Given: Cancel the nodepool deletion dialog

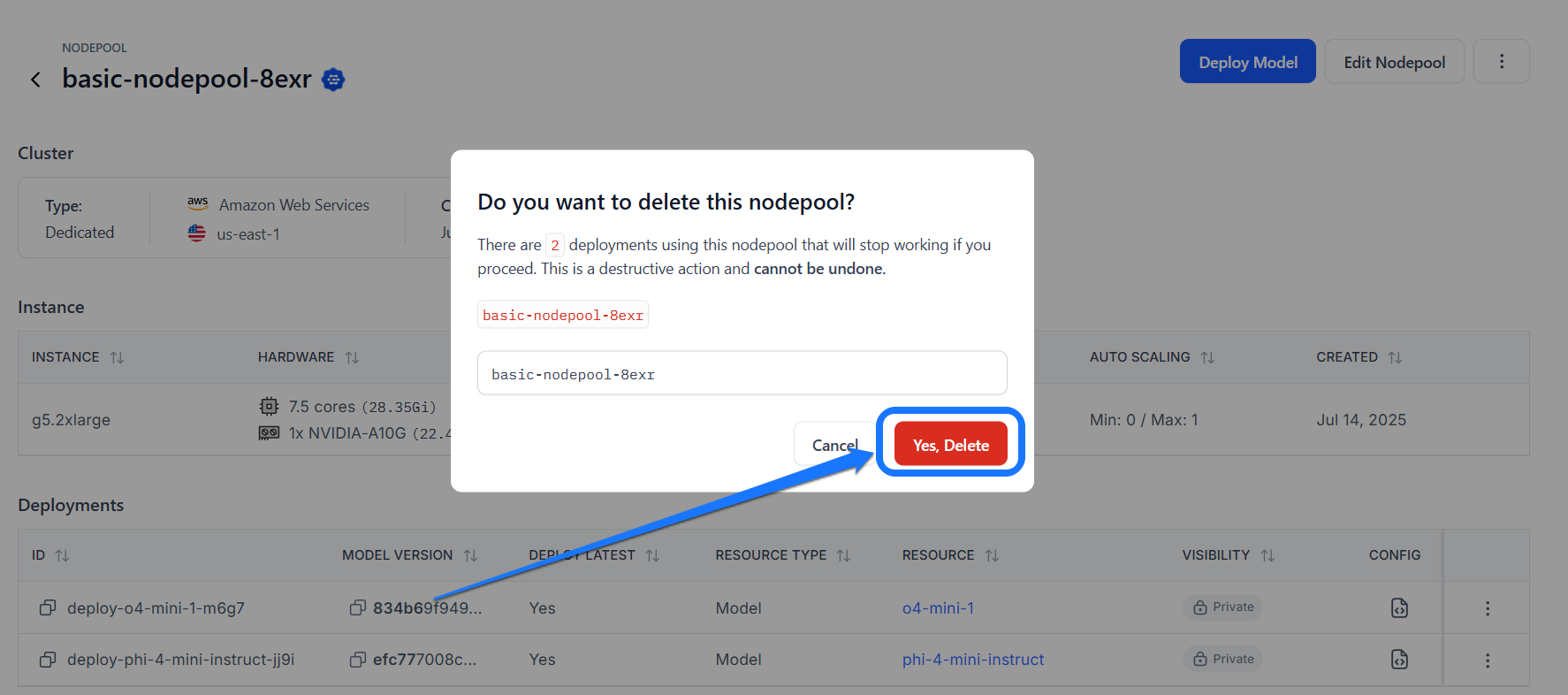Looking at the screenshot, I should click(835, 445).
